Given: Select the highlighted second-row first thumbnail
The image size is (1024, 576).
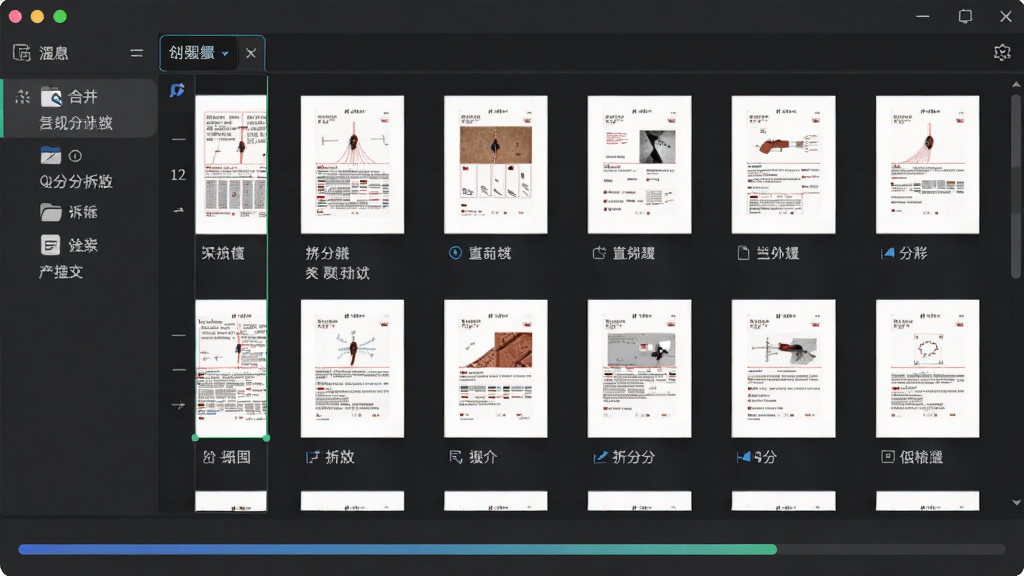Looking at the screenshot, I should click(231, 368).
